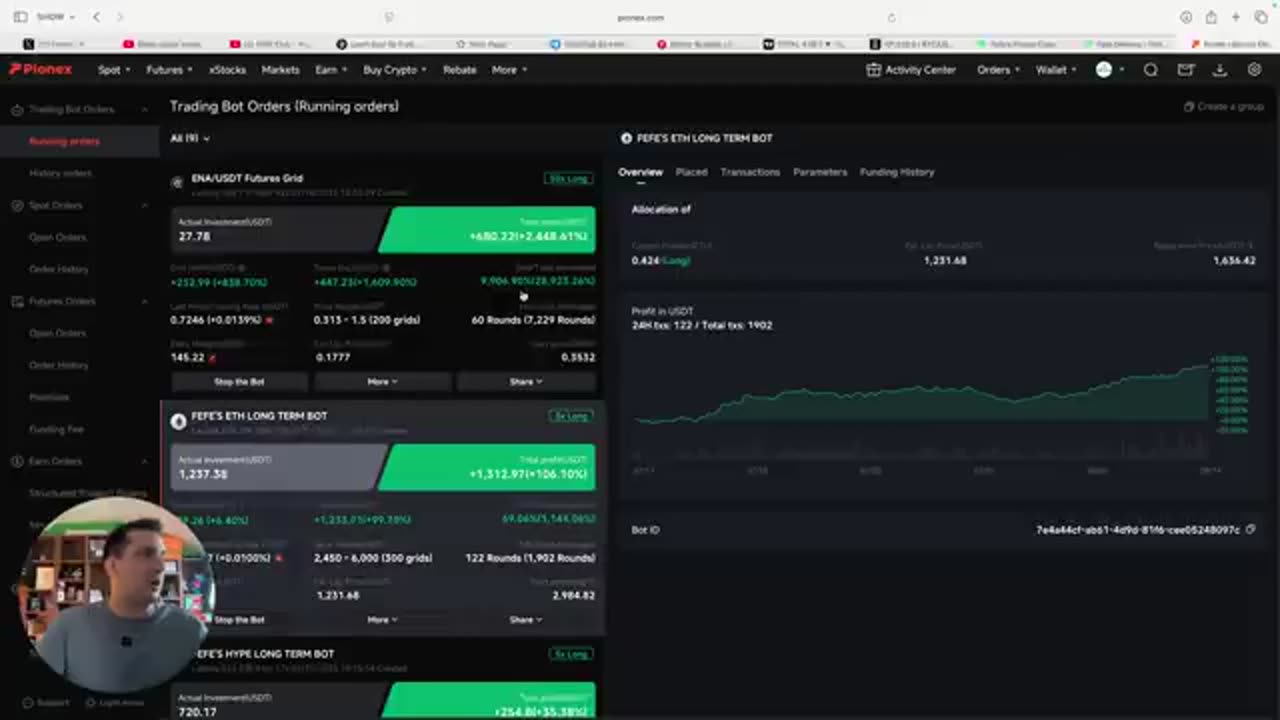
Task: Click the browser address bar showing pionex.com
Action: 640,17
